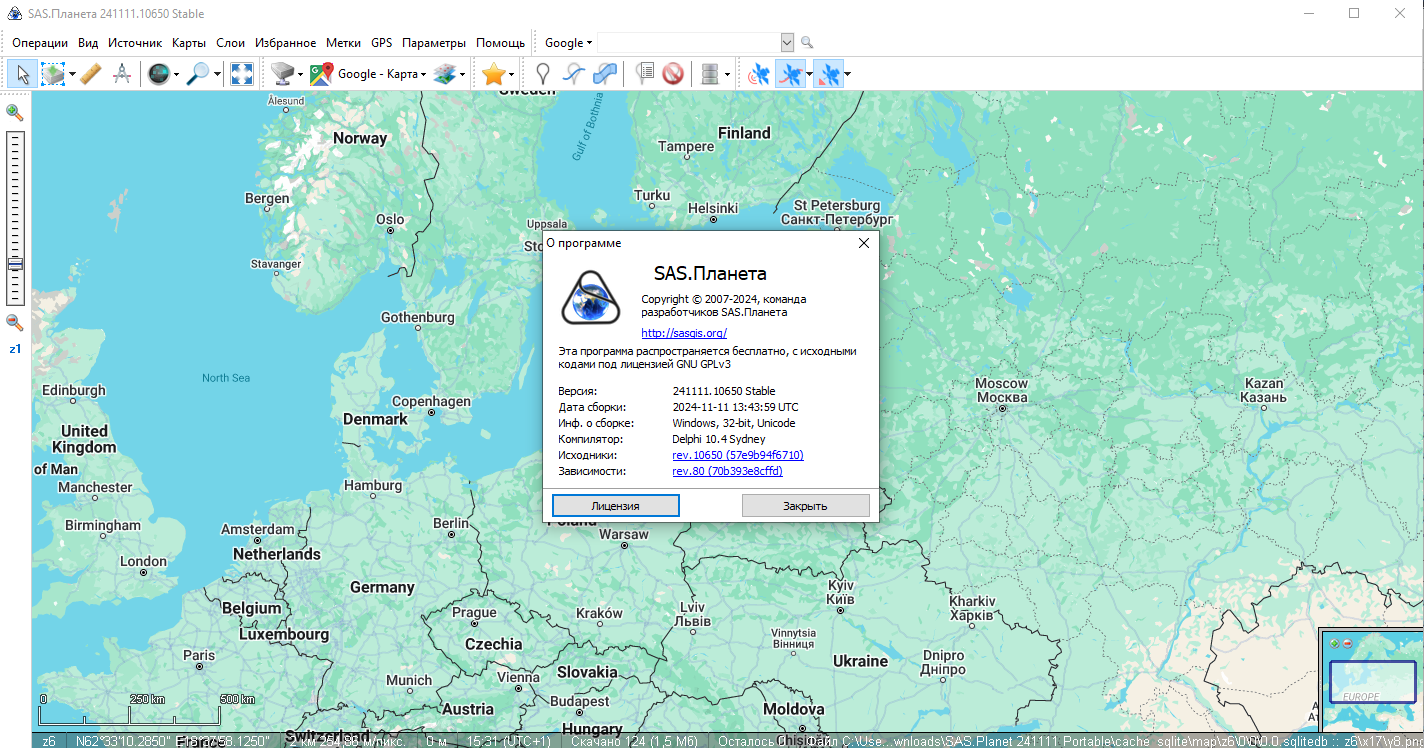This screenshot has height=748, width=1424.
Task: Expand the favorites star dropdown arrow
Action: pos(511,73)
